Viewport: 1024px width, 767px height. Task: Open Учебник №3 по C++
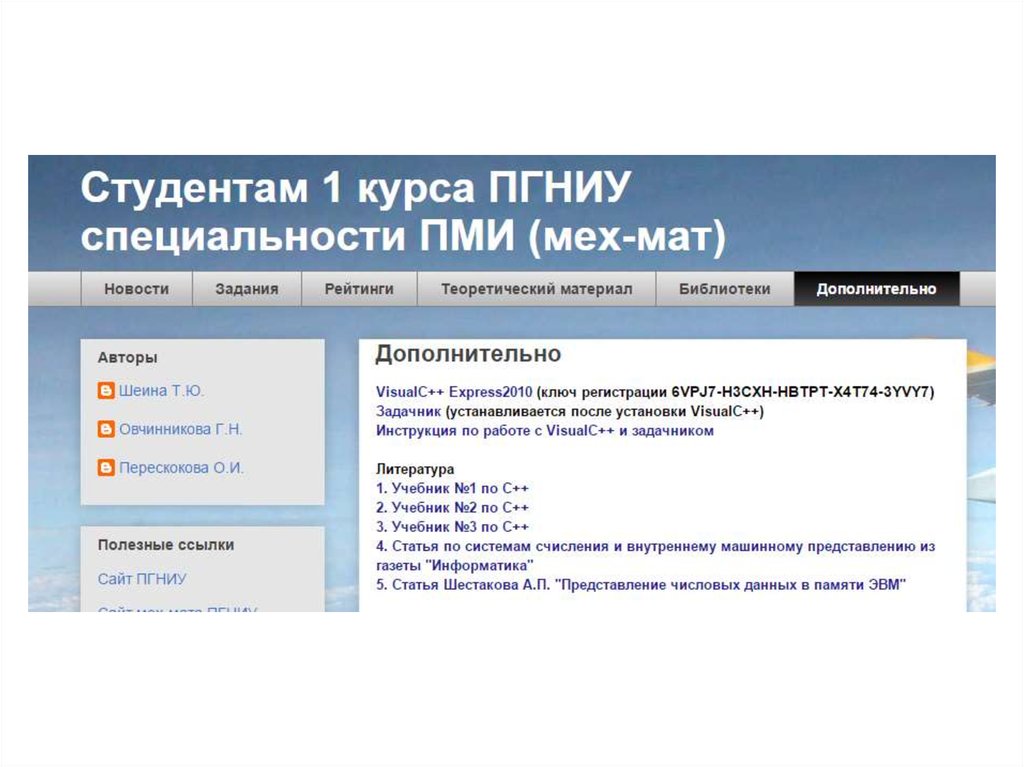click(x=452, y=527)
